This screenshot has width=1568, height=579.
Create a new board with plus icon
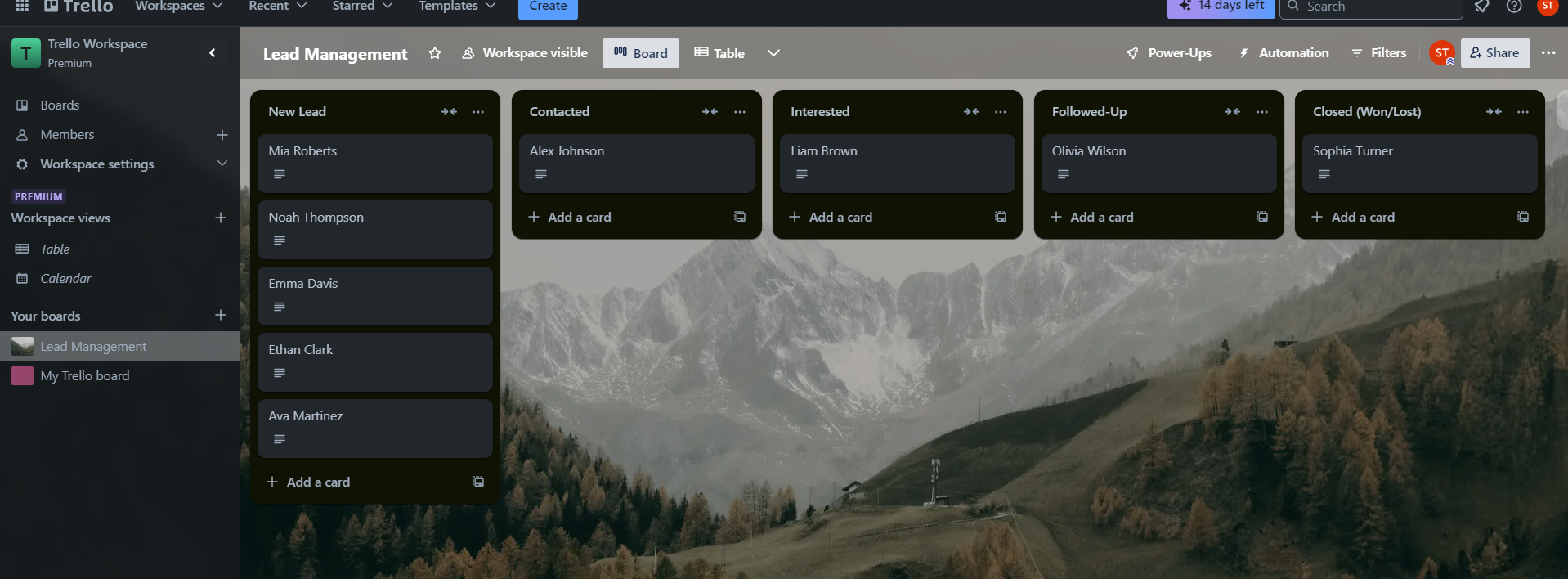[220, 316]
